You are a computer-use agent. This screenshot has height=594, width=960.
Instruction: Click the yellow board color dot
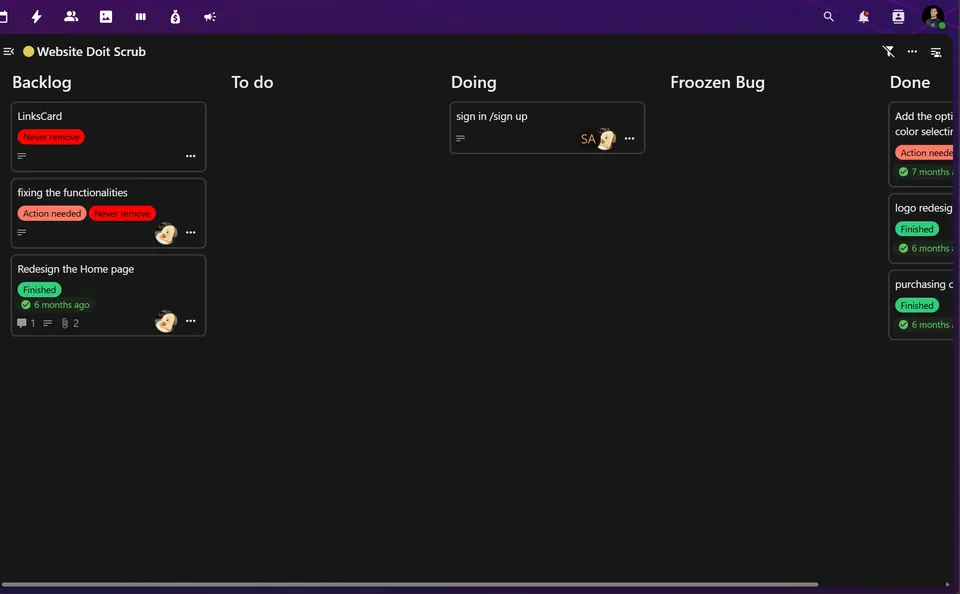(x=28, y=51)
